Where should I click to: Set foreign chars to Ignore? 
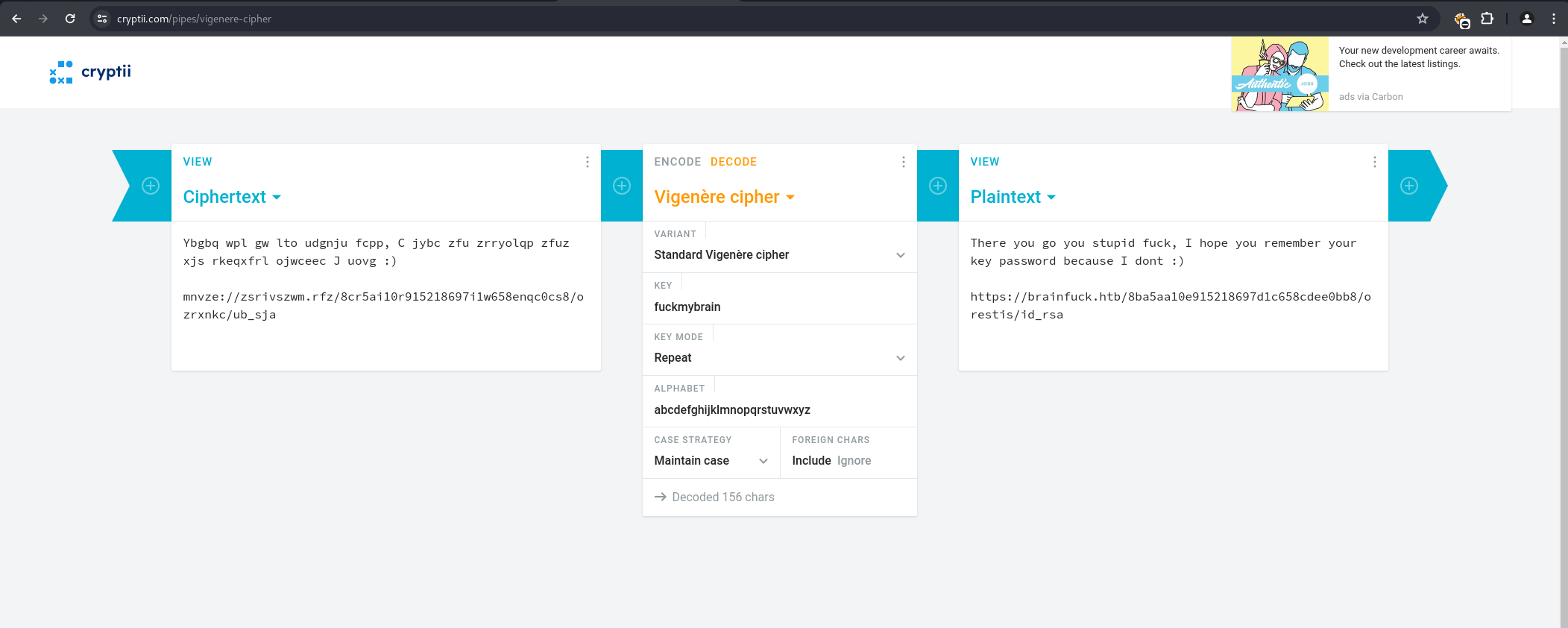tap(854, 461)
